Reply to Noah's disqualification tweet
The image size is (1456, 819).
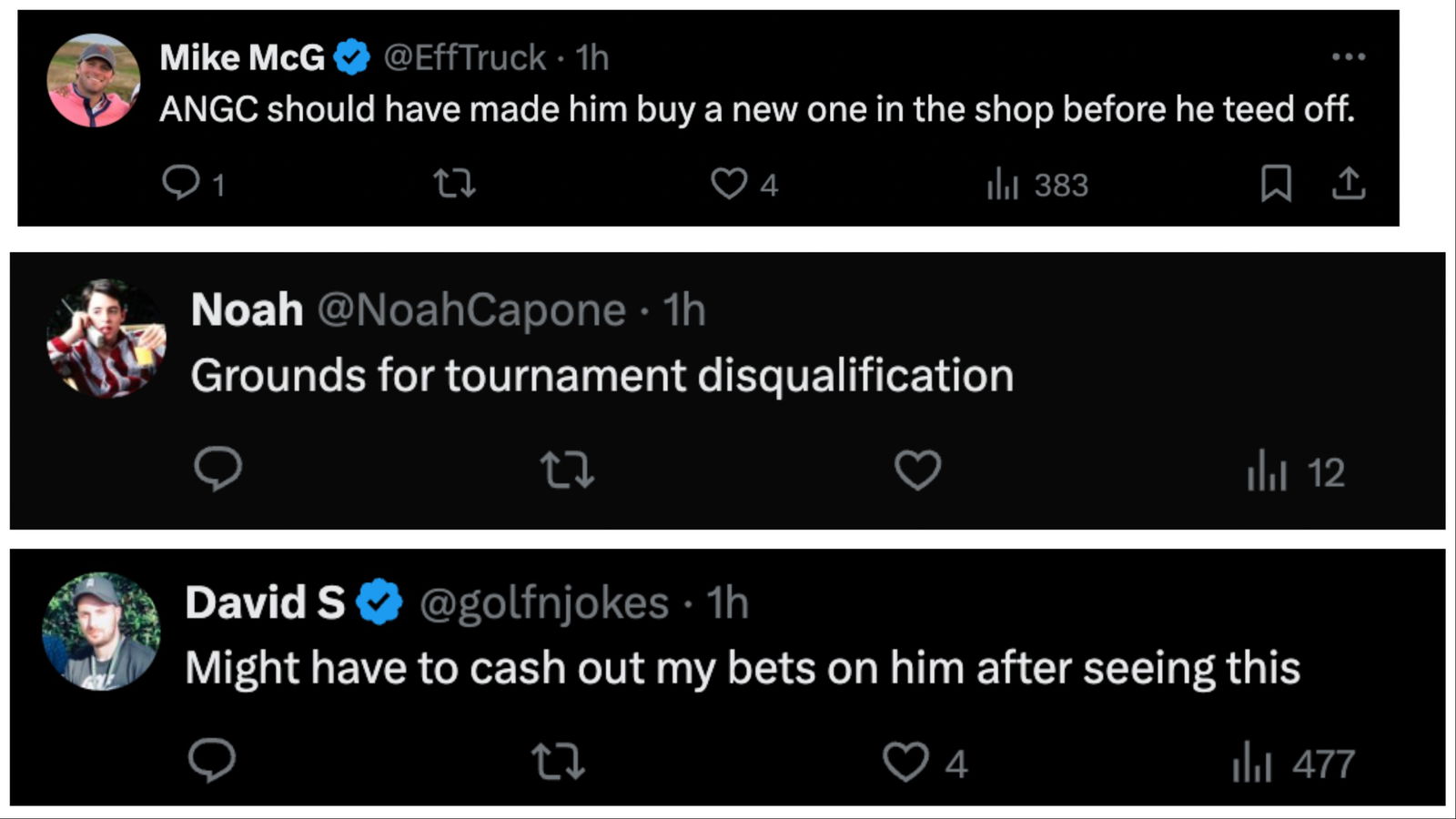click(x=217, y=470)
